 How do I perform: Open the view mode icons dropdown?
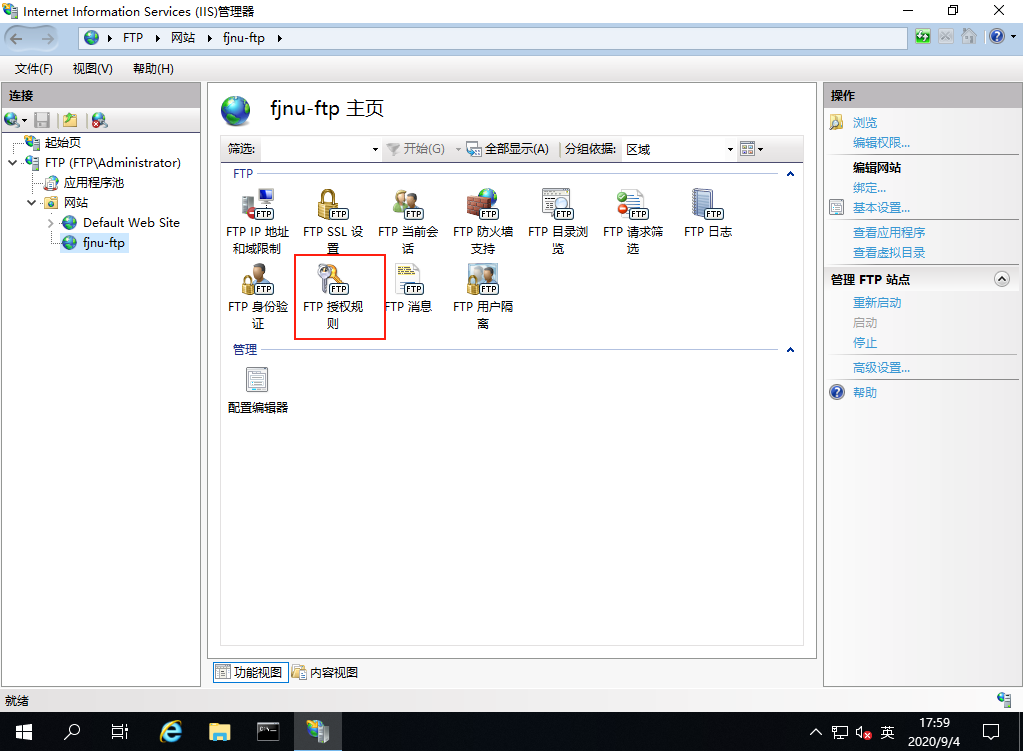pos(752,149)
